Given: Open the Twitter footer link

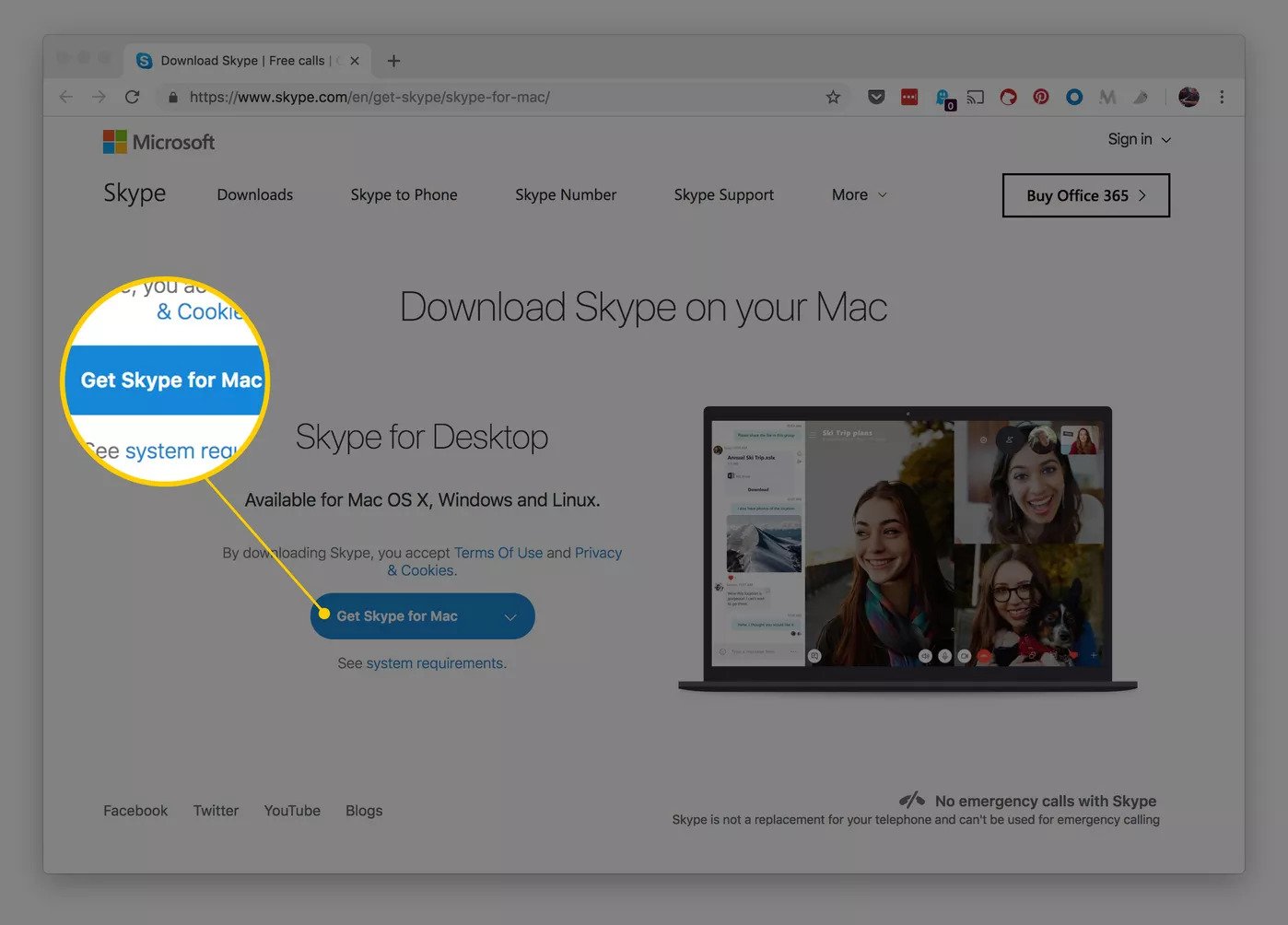Looking at the screenshot, I should 216,811.
